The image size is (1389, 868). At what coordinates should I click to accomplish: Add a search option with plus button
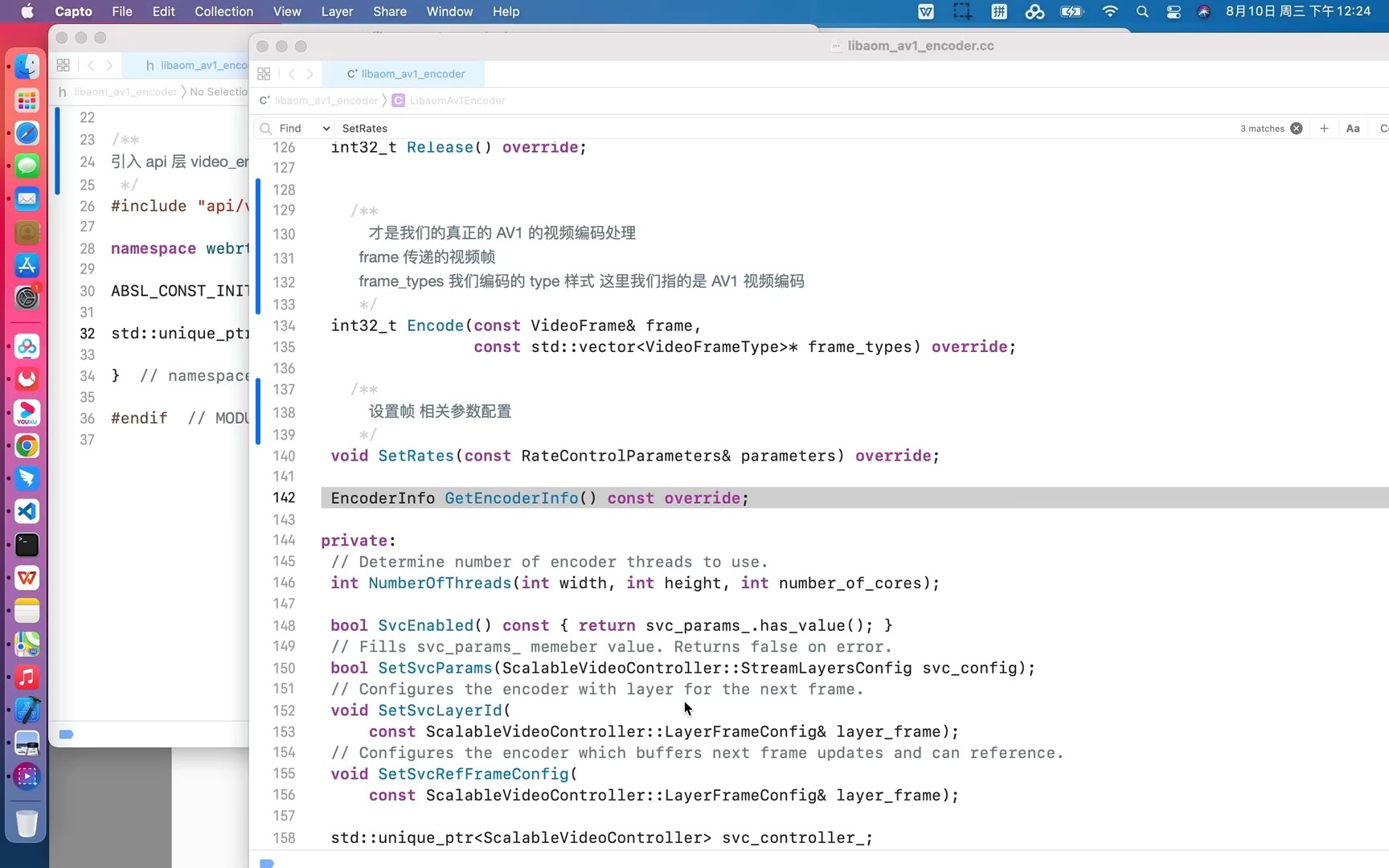coord(1324,129)
